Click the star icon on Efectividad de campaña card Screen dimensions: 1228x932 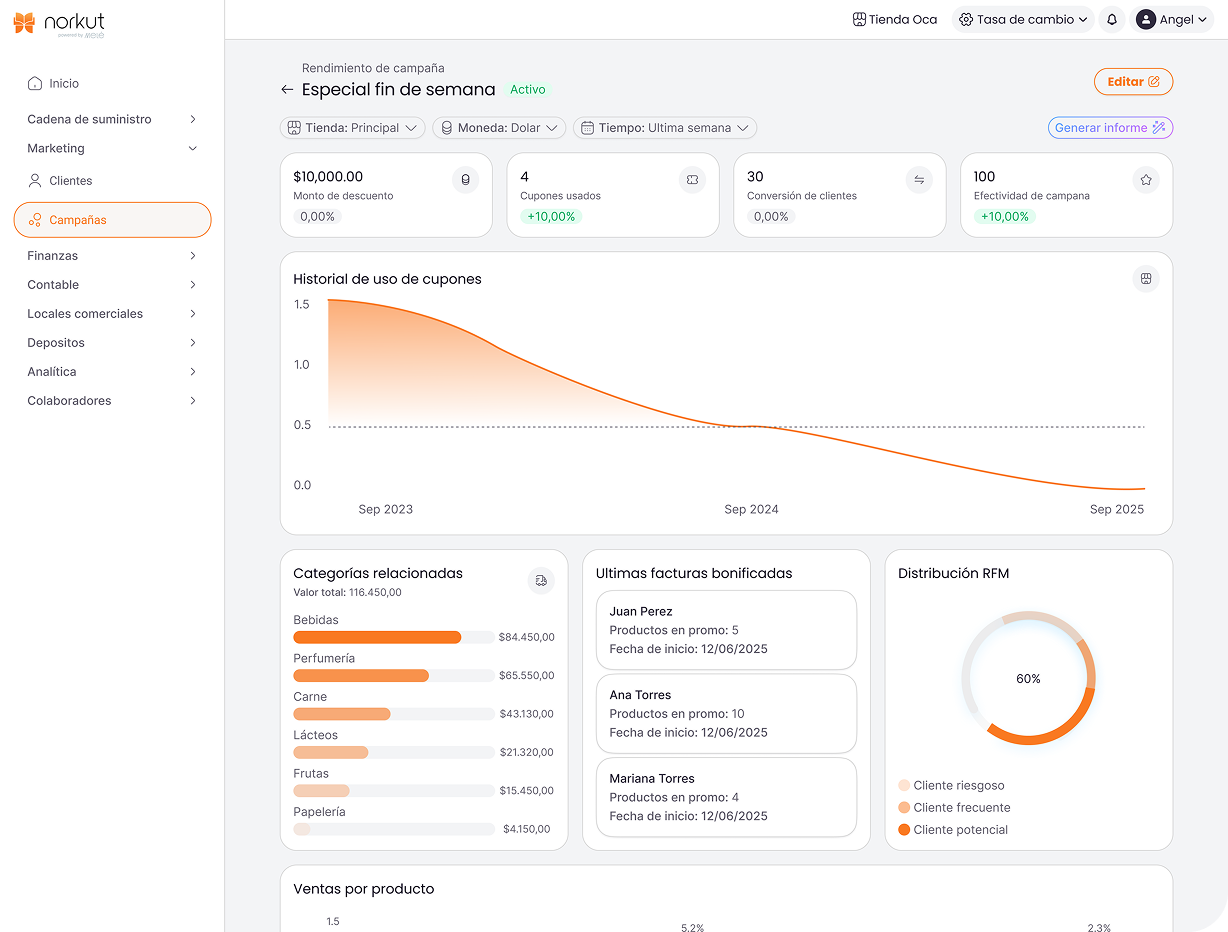click(1146, 180)
